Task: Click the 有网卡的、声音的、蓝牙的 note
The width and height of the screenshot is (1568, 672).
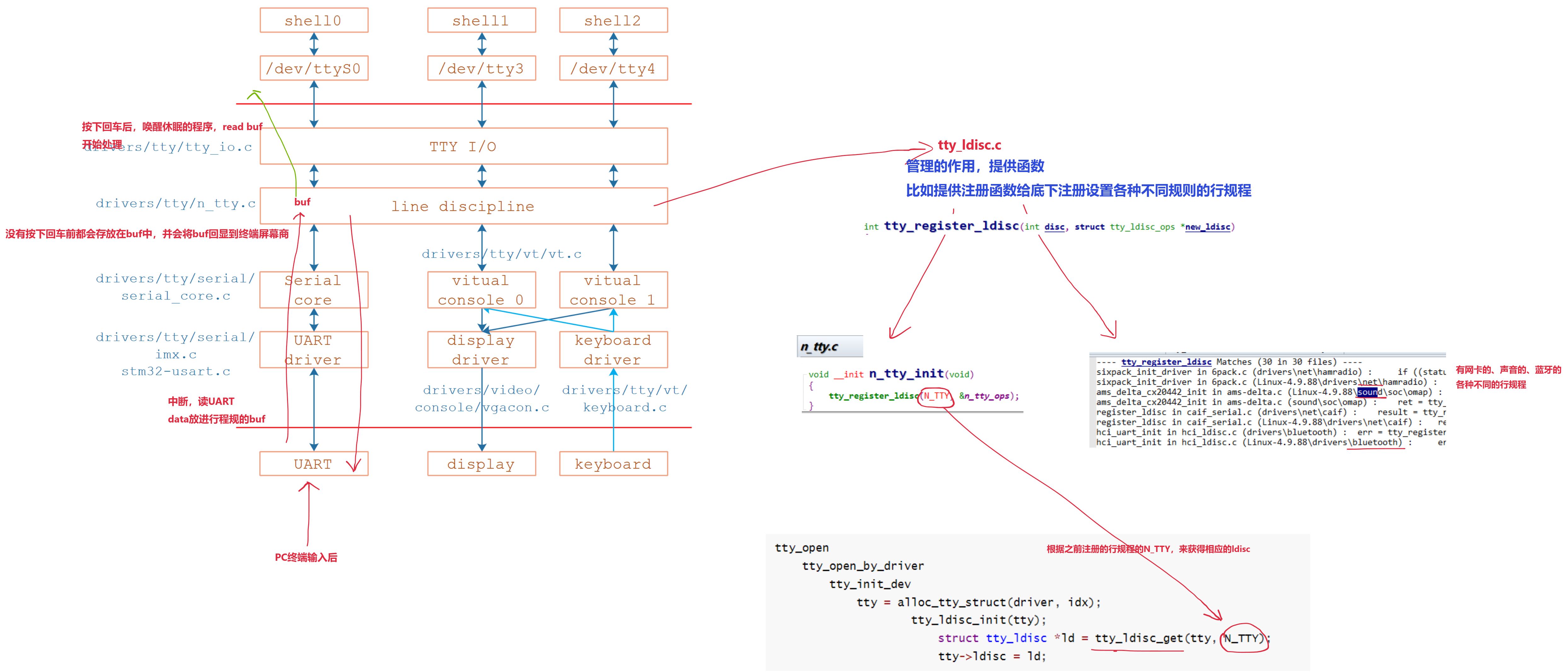Action: click(1508, 370)
